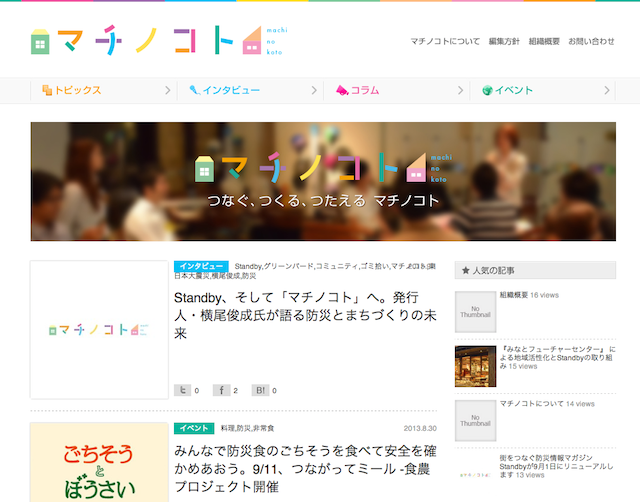This screenshot has height=502, width=640.
Task: Open the お問い合わせ header link
Action: click(x=591, y=41)
